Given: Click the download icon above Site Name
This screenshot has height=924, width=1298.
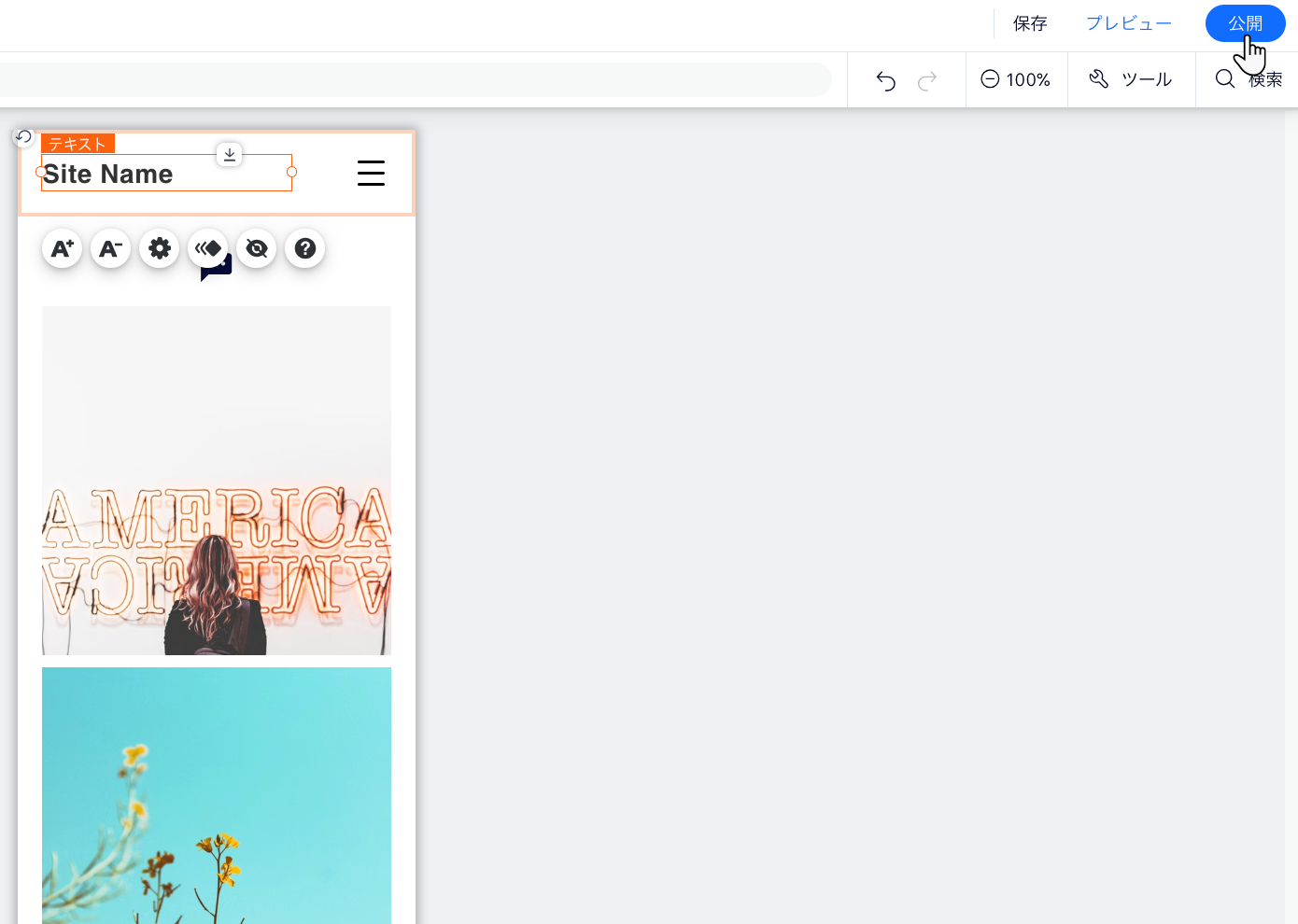Looking at the screenshot, I should 229,154.
